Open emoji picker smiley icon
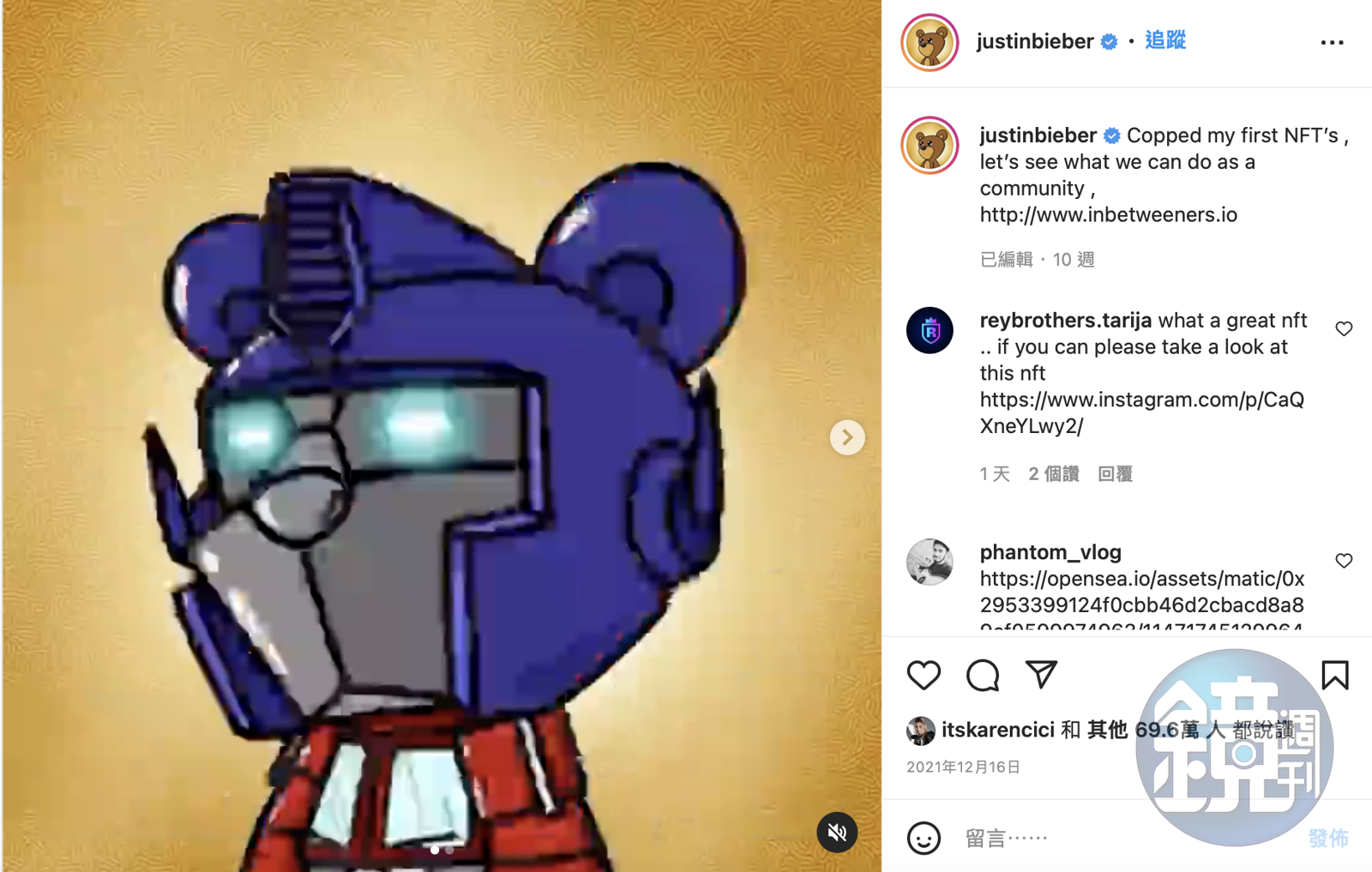This screenshot has height=872, width=1372. click(924, 838)
